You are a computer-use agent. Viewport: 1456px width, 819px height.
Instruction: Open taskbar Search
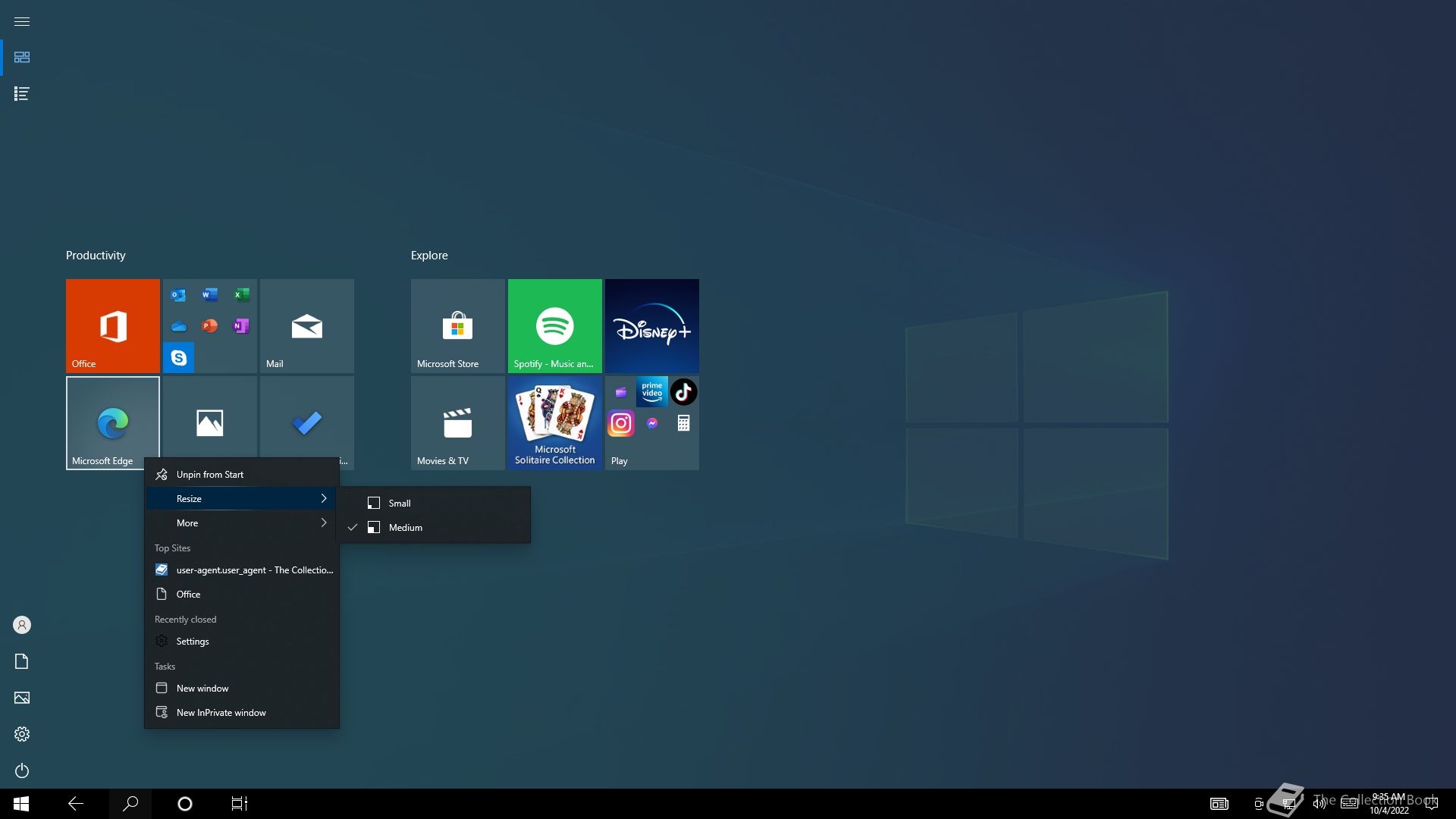pyautogui.click(x=130, y=804)
